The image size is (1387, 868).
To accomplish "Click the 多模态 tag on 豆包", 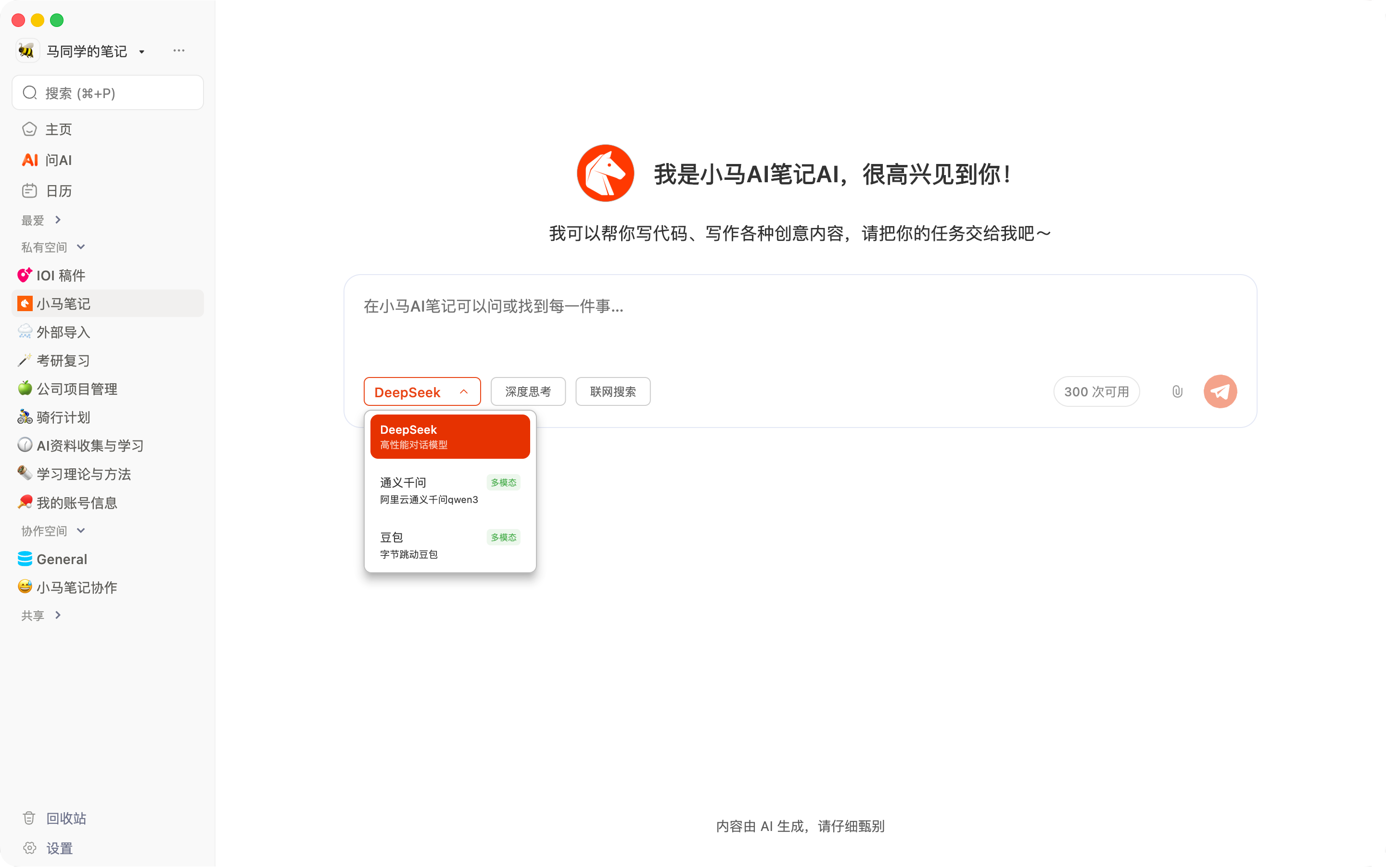I will (504, 537).
